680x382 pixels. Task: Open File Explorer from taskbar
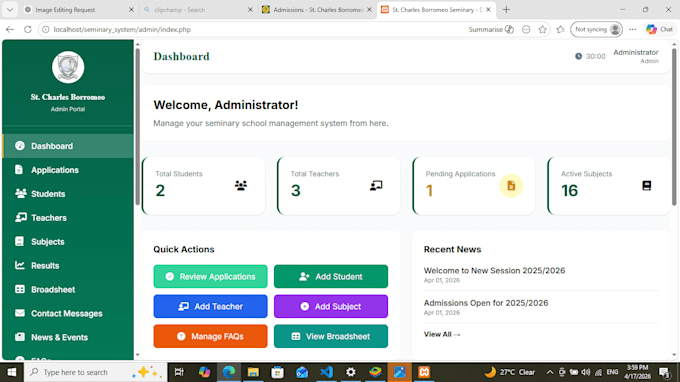pyautogui.click(x=253, y=372)
